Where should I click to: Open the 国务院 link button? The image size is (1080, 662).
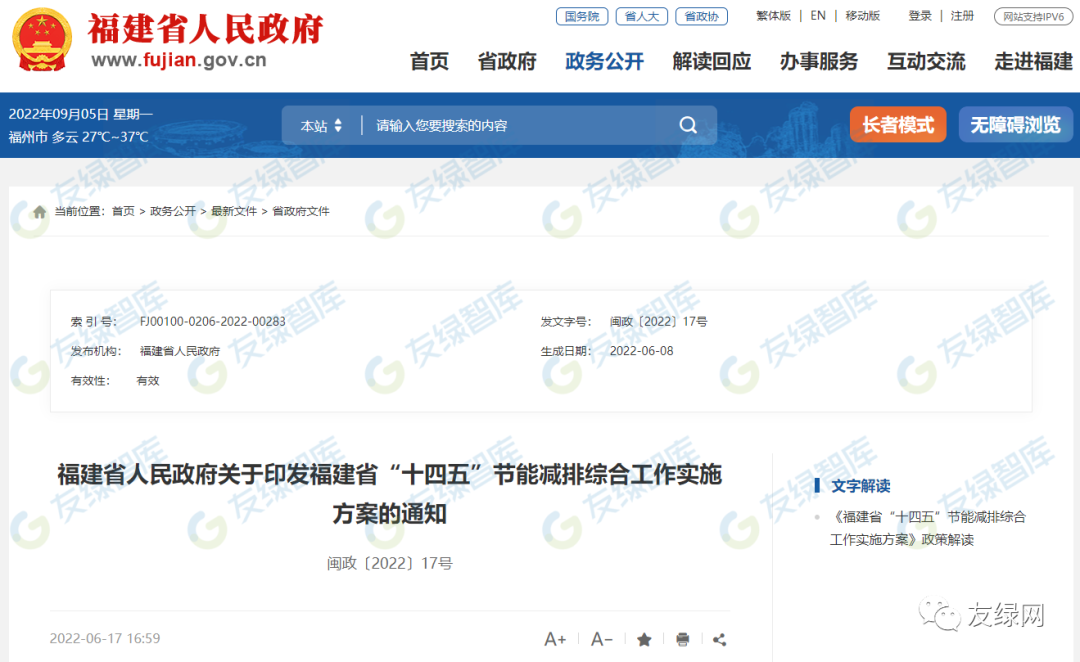pos(581,16)
